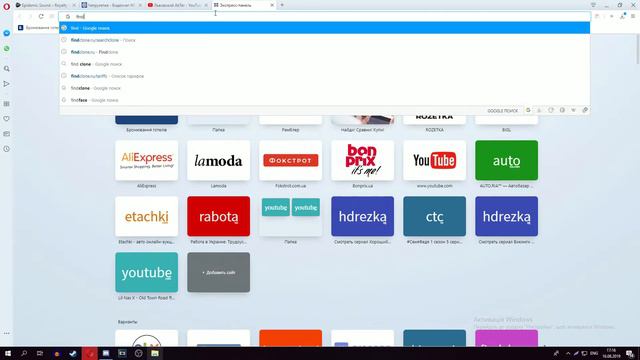Click the page vertical scrollbar
The width and height of the screenshot is (640, 360).
(637, 49)
